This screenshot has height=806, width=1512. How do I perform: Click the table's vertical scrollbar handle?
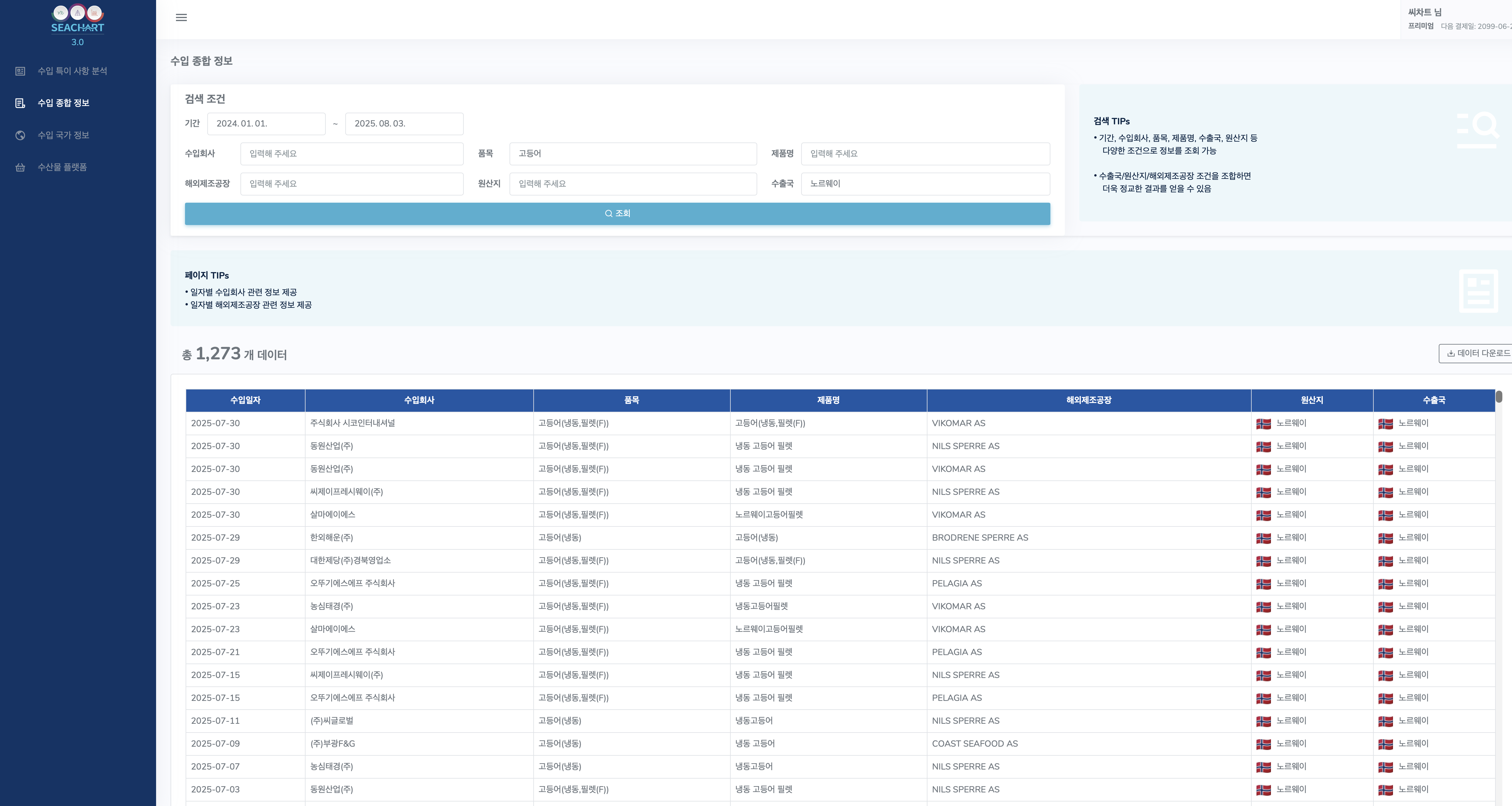tap(1498, 397)
